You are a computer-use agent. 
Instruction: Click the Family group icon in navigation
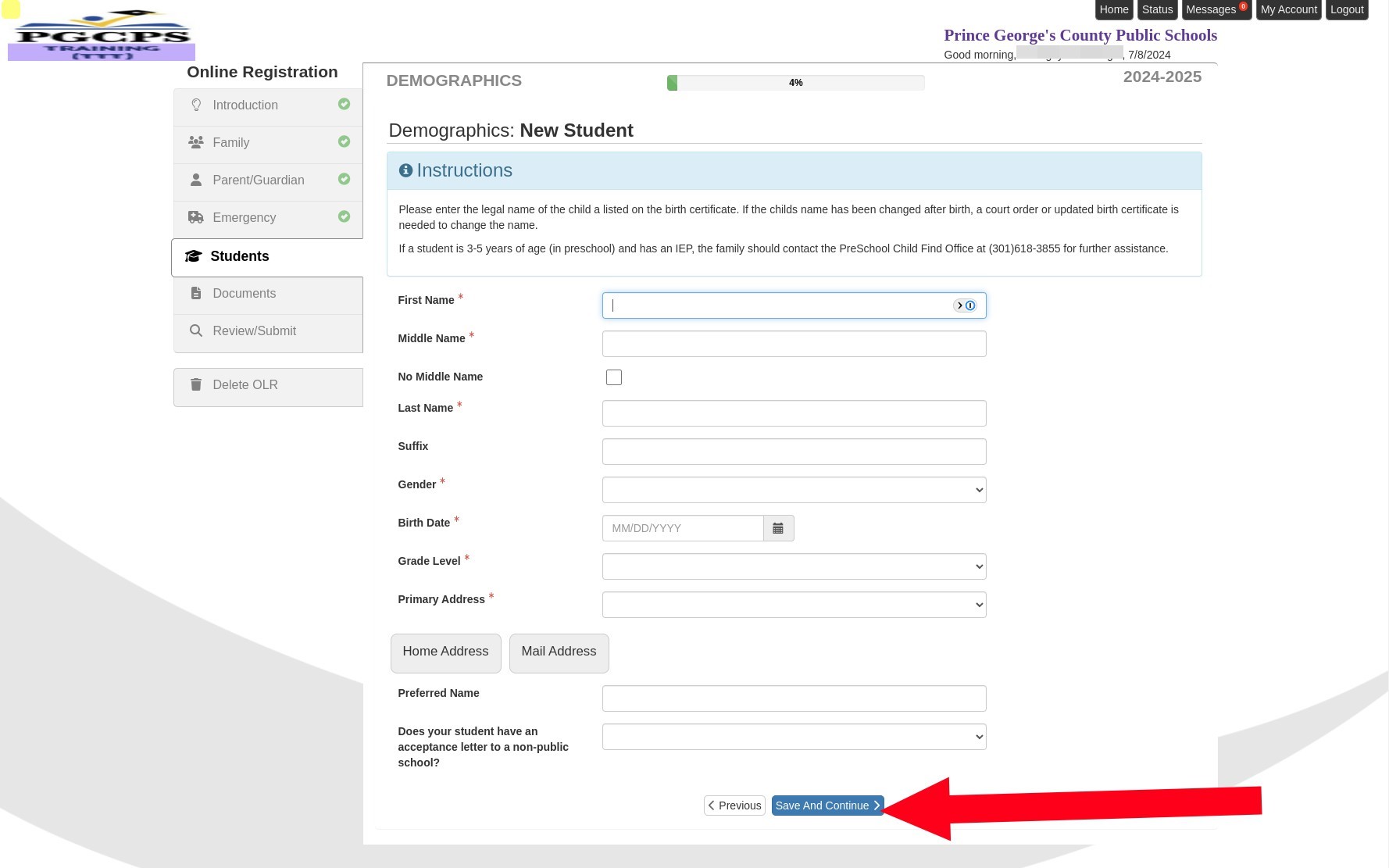tap(195, 141)
